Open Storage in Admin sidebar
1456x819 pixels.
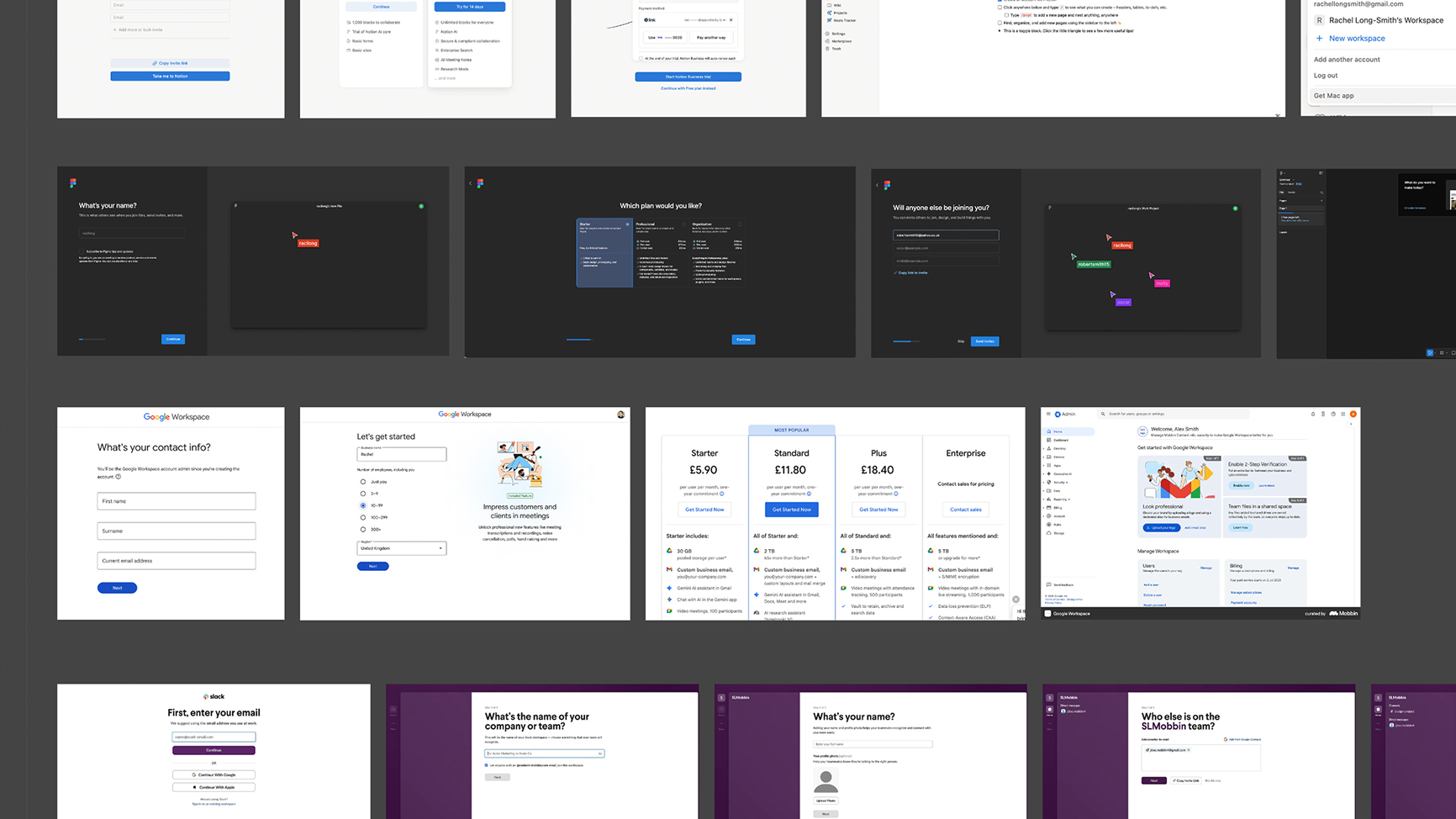(x=1057, y=533)
